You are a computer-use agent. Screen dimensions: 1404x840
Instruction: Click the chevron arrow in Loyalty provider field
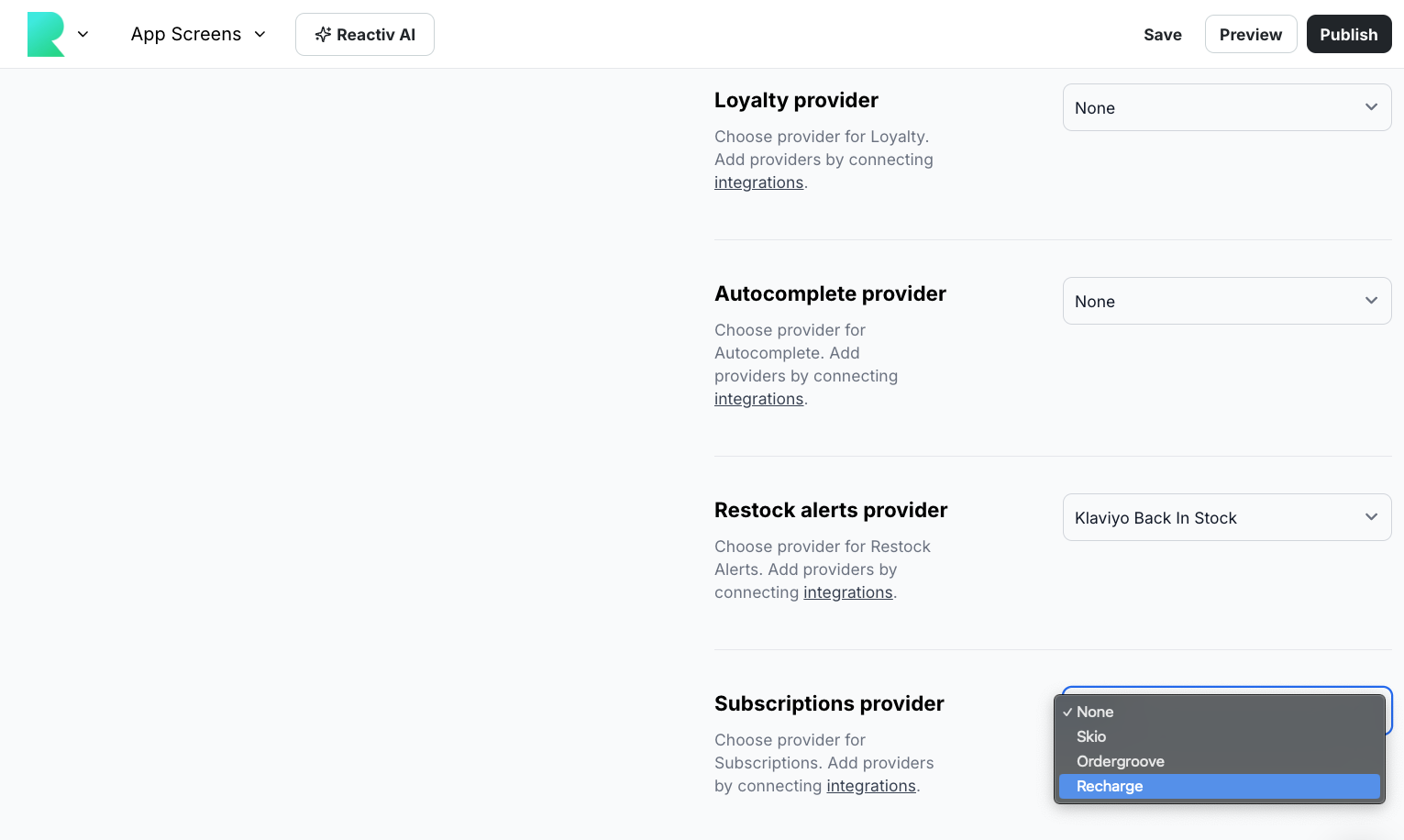1371,107
